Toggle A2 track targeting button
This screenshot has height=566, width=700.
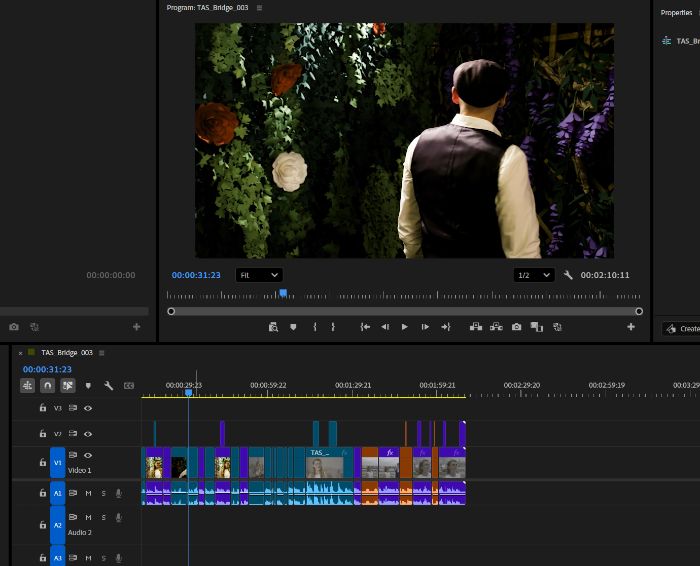pyautogui.click(x=58, y=525)
